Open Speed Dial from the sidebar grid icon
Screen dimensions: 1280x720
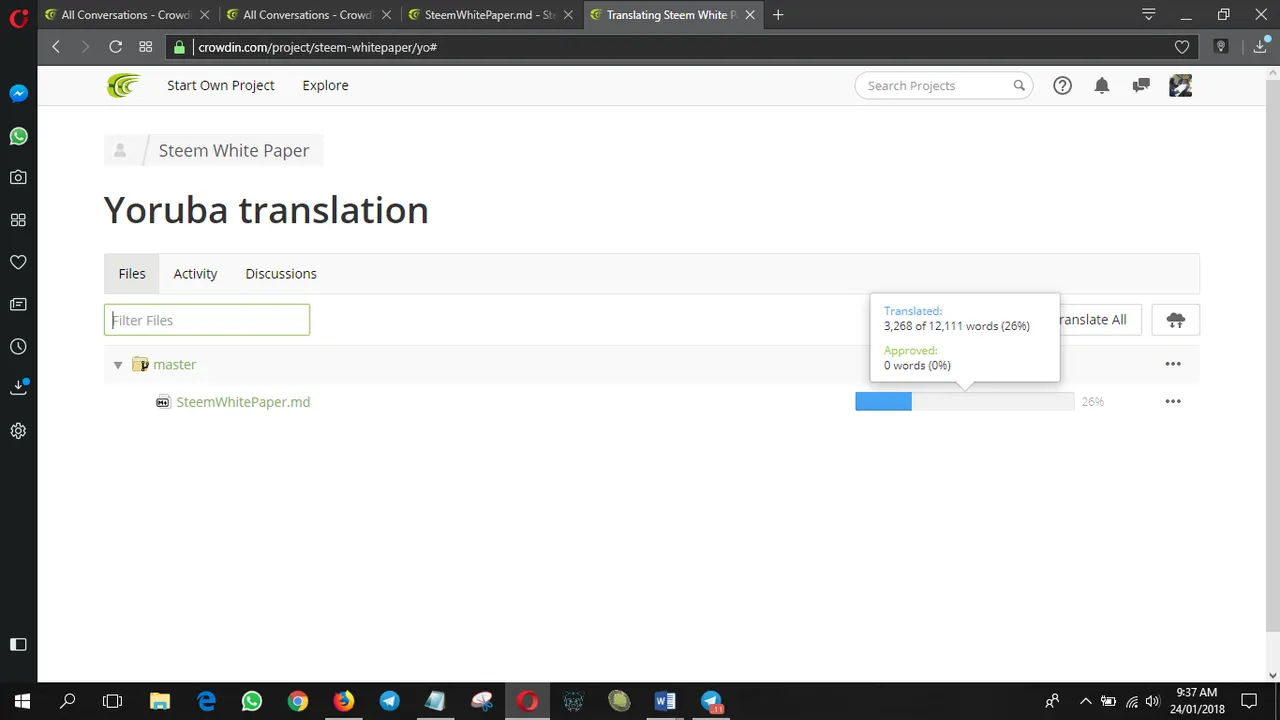coord(18,220)
